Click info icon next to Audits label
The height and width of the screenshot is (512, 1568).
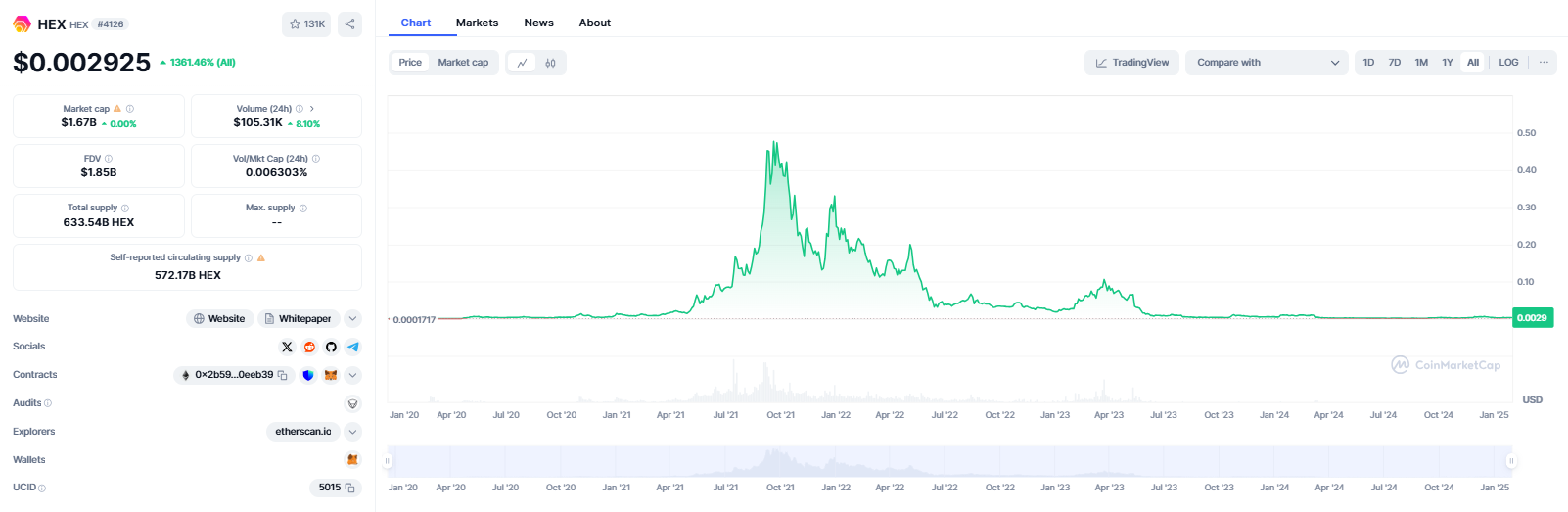tap(48, 403)
